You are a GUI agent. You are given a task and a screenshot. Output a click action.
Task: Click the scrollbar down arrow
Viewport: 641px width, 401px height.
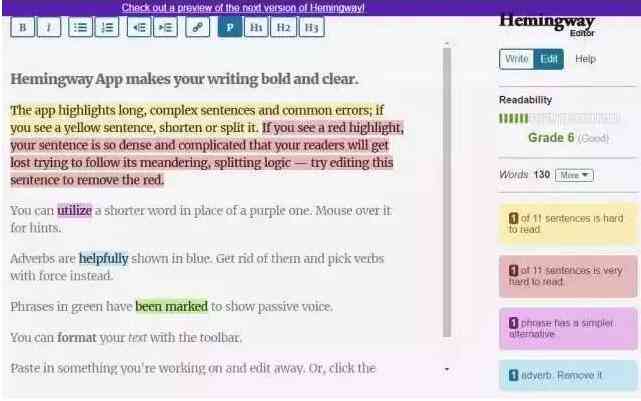[x=447, y=369]
